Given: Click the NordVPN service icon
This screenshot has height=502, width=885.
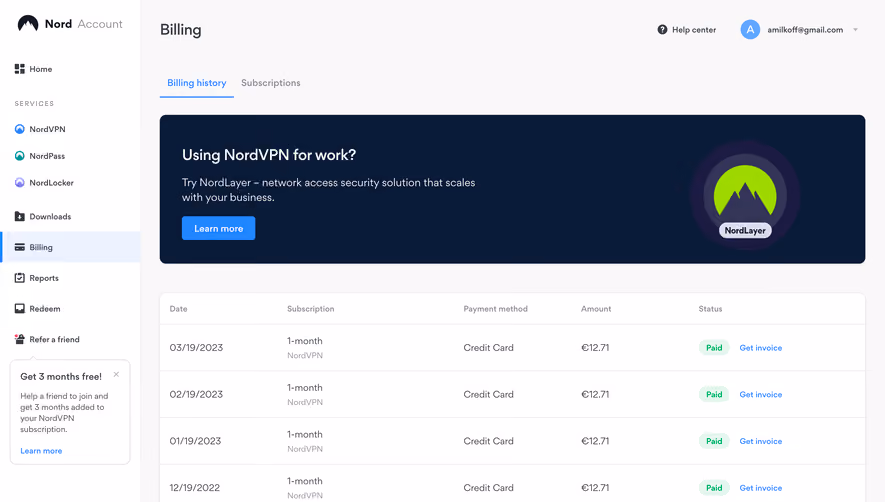Looking at the screenshot, I should [20, 129].
